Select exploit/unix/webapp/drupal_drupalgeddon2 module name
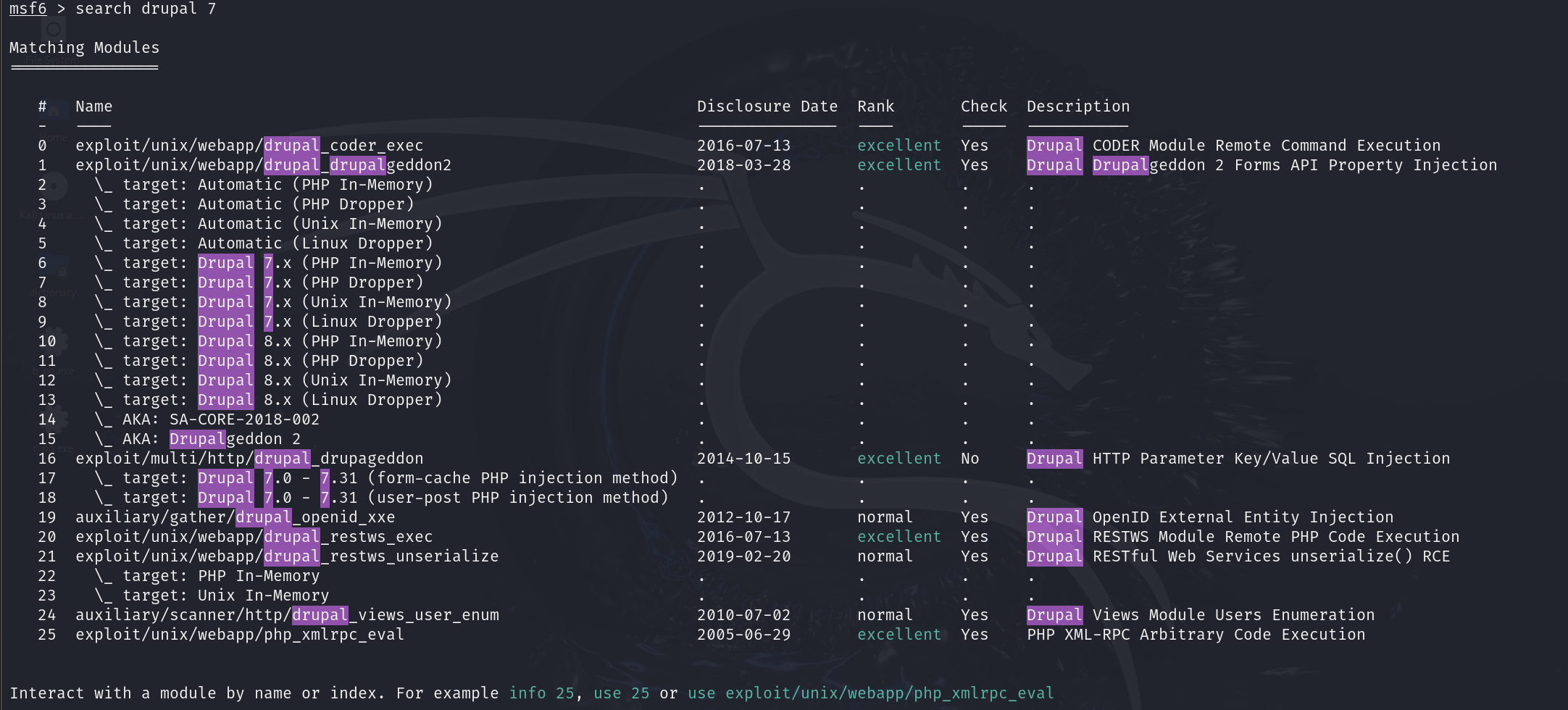Screen dimensions: 1568x710 (263, 165)
